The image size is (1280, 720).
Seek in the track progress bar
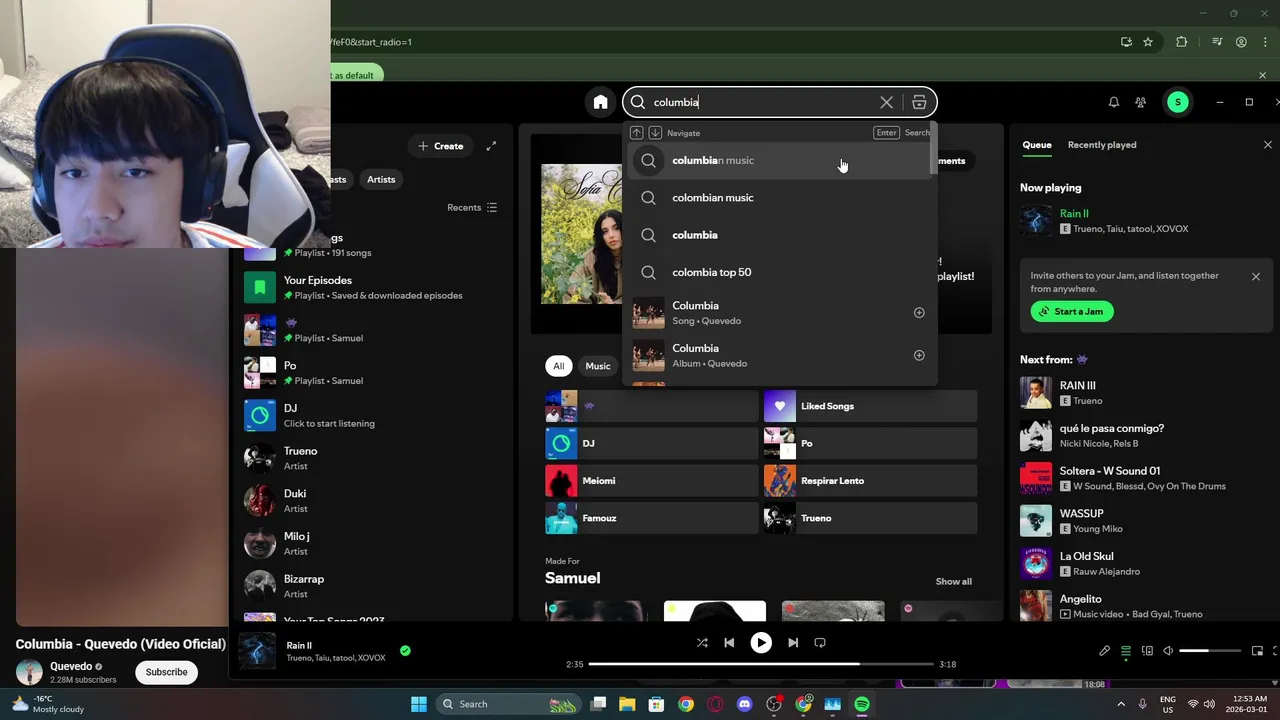tap(761, 664)
